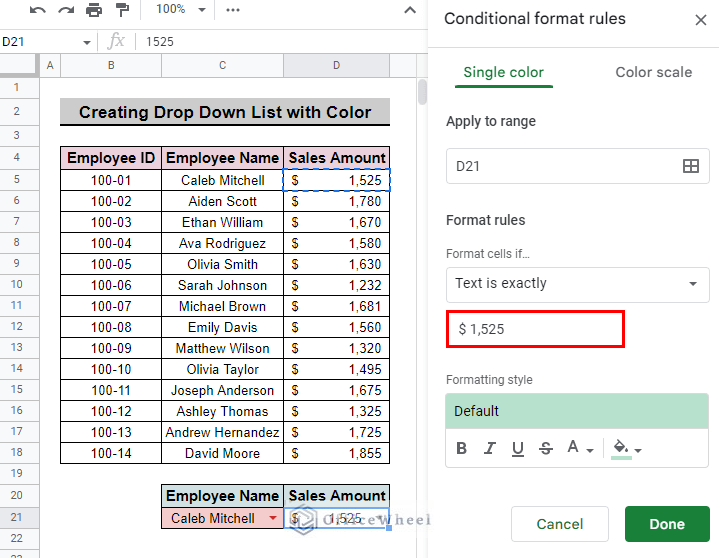Click cell 100-04
Viewport: 719px width, 558px height.
tap(111, 243)
